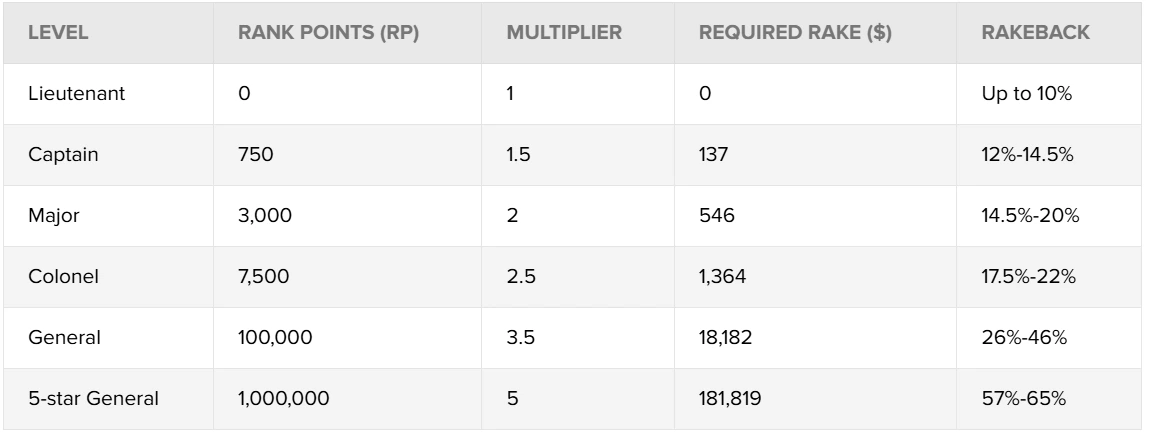This screenshot has width=1149, height=435.
Task: Select the Major level cell
Action: 52,216
